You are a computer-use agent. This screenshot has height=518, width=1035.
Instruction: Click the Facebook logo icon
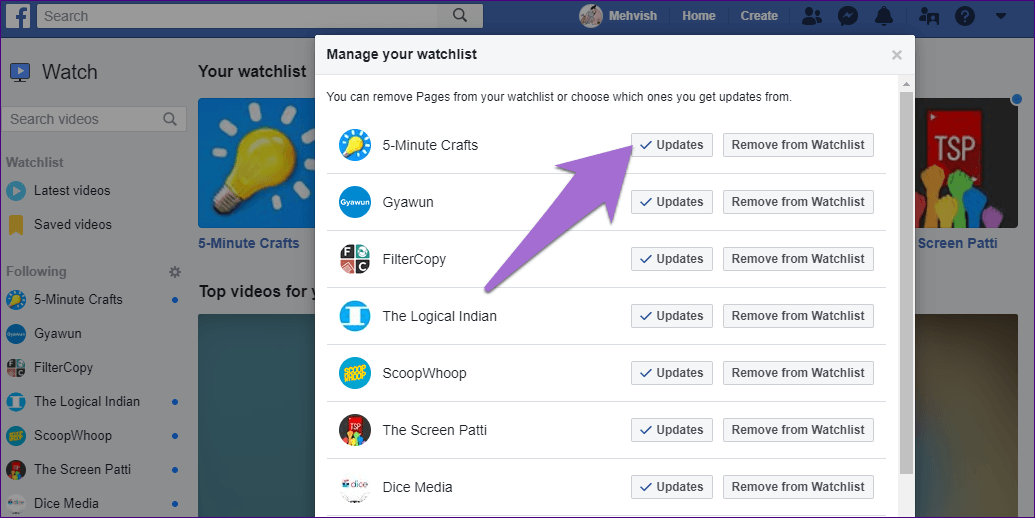coord(18,16)
